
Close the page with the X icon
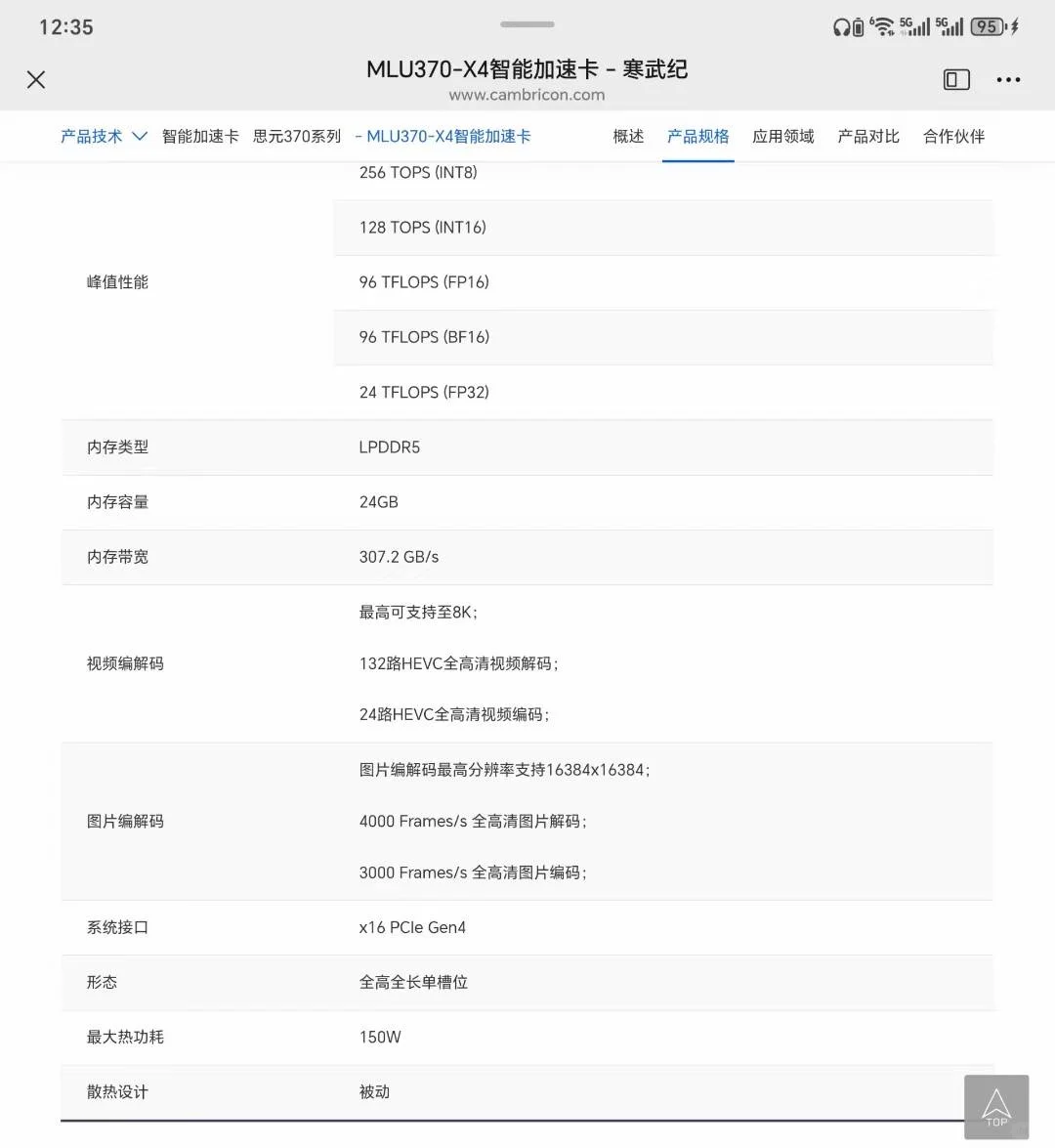[36, 79]
